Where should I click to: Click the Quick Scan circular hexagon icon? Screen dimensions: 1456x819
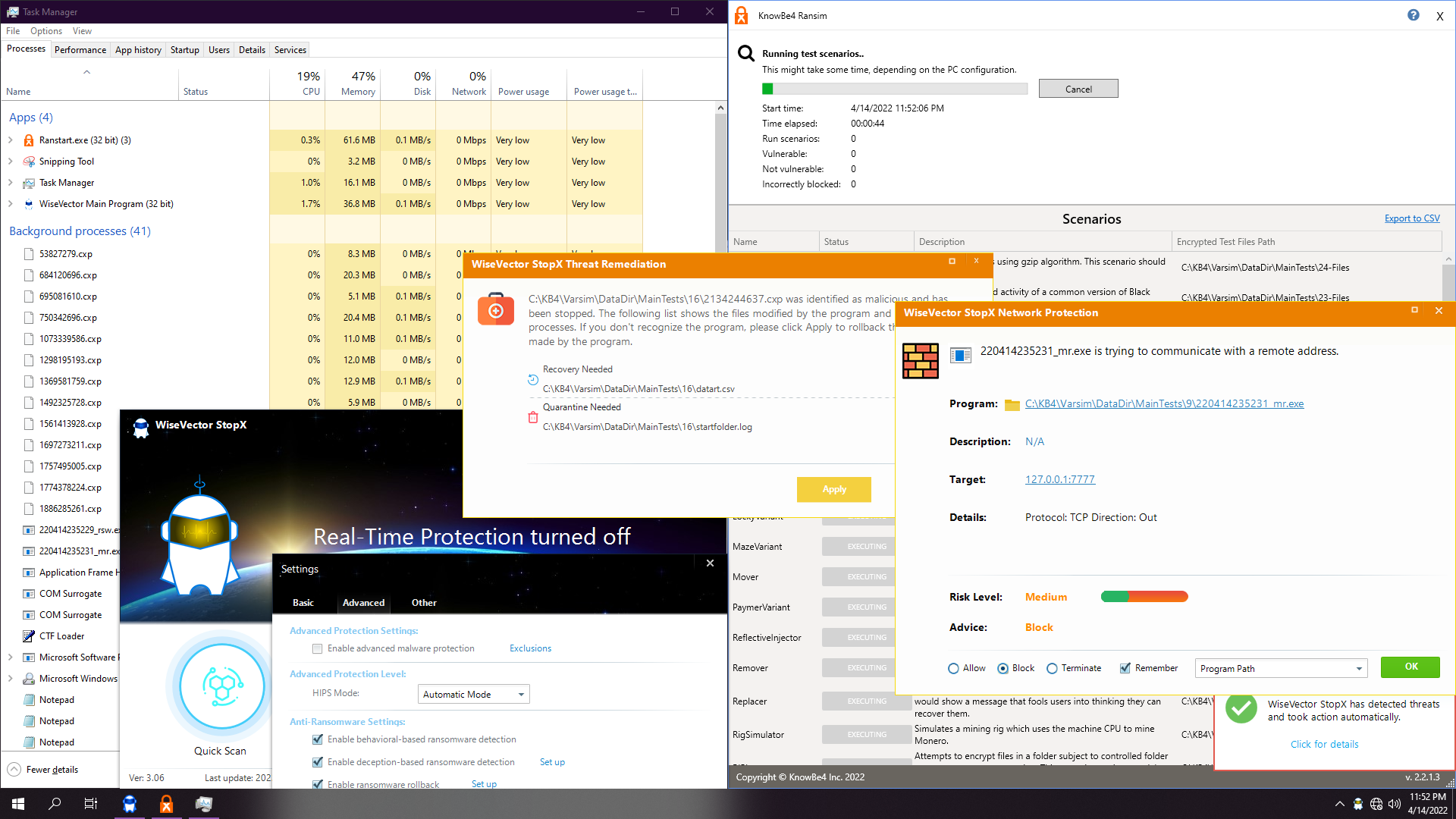tap(222, 686)
